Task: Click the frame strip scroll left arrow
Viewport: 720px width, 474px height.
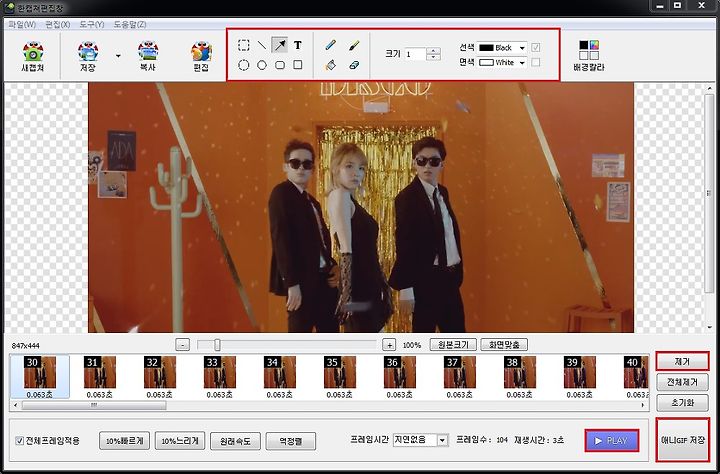Action: (x=16, y=406)
